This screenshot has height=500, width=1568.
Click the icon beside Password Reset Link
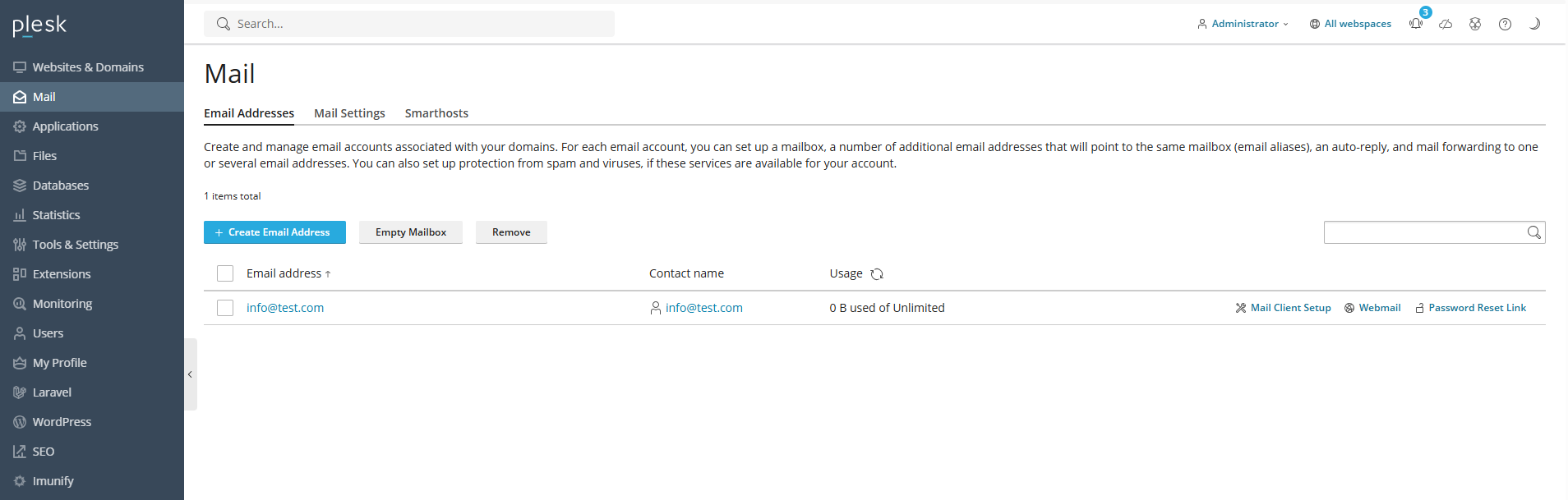1419,308
